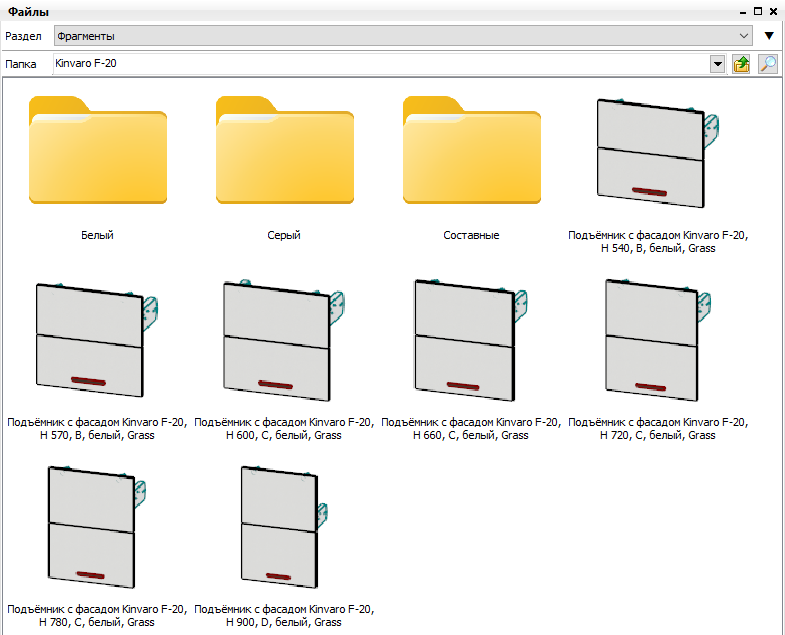Click the Папка field showing Kinvaro F-20
785x635 pixels.
[x=381, y=64]
